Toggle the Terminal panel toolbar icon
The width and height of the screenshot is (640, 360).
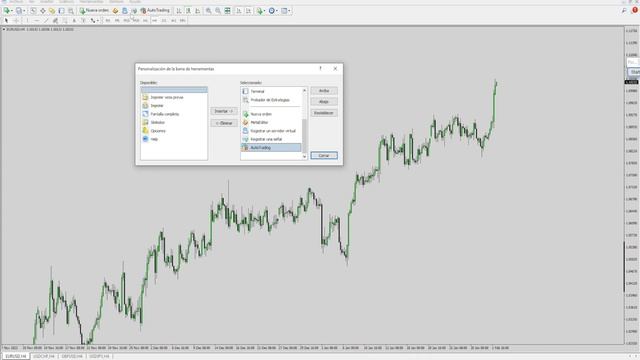pos(61,11)
